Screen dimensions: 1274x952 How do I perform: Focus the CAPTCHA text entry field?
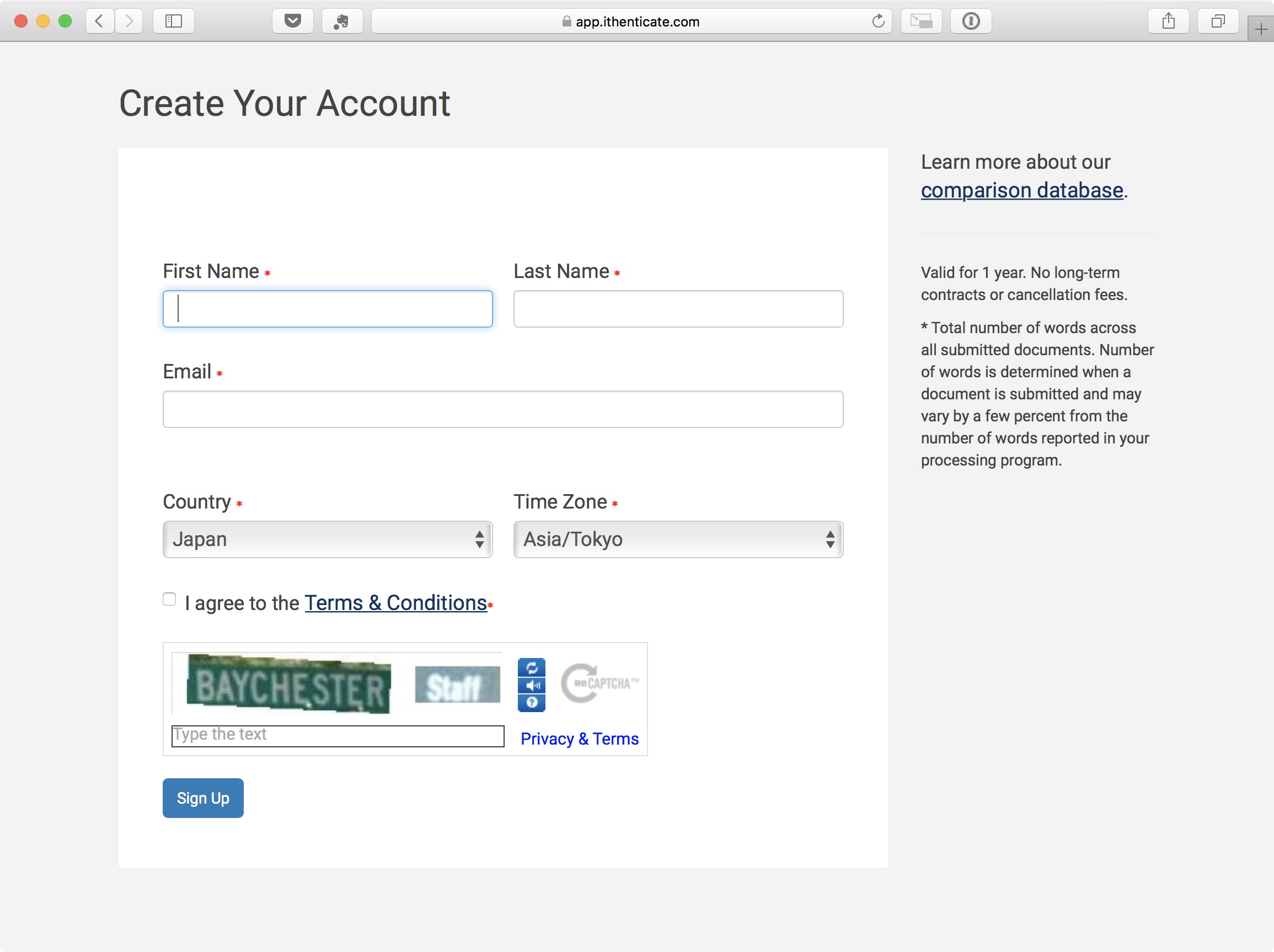[338, 736]
